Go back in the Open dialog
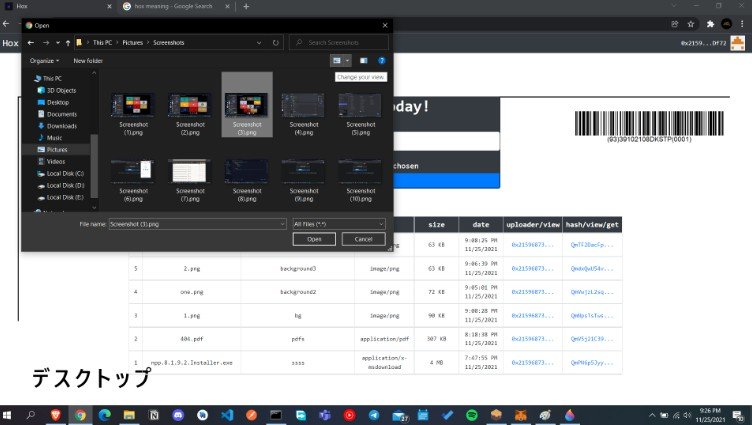This screenshot has width=752, height=425. coord(31,43)
